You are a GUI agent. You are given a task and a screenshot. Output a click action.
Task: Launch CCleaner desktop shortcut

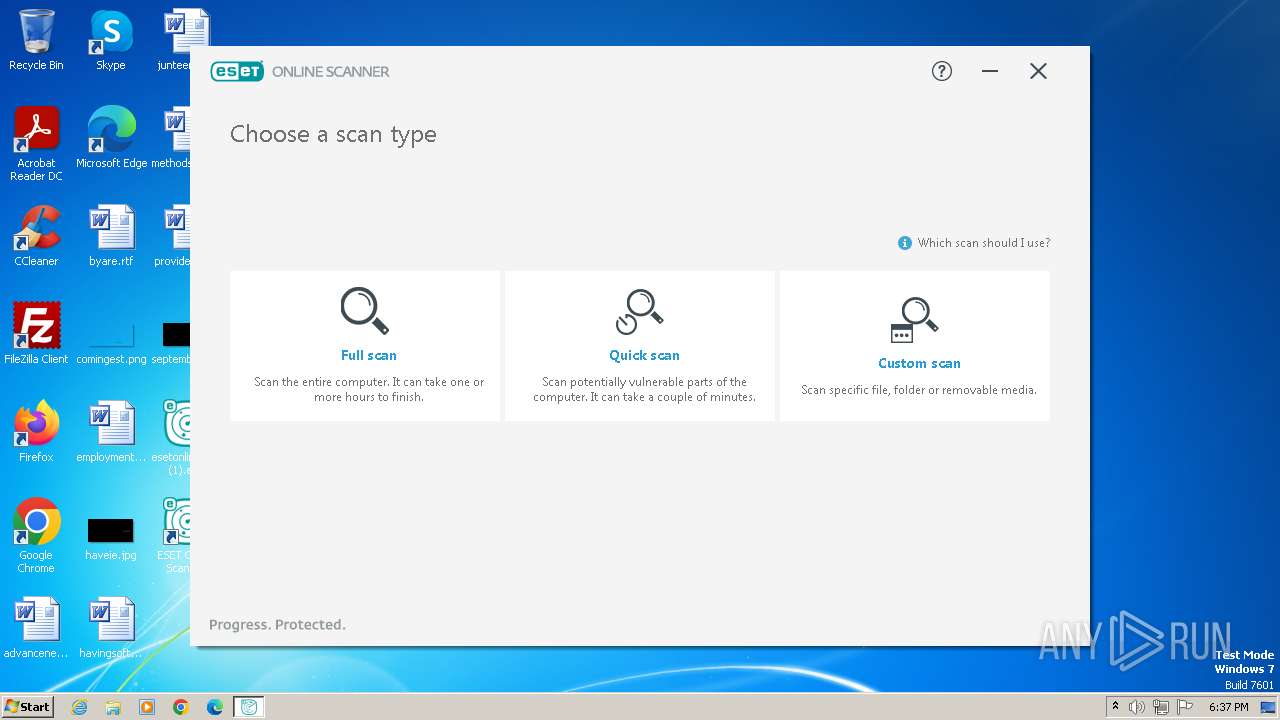[x=36, y=236]
